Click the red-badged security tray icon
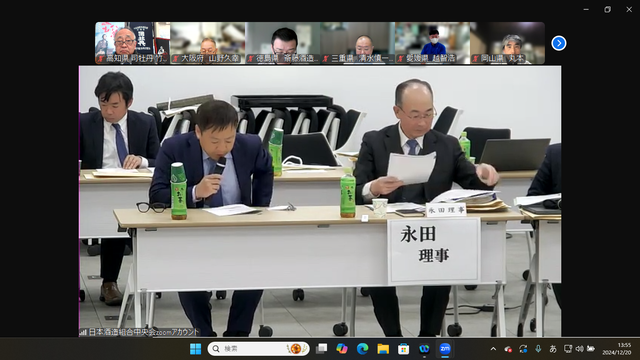This screenshot has width=640, height=360. click(508, 349)
